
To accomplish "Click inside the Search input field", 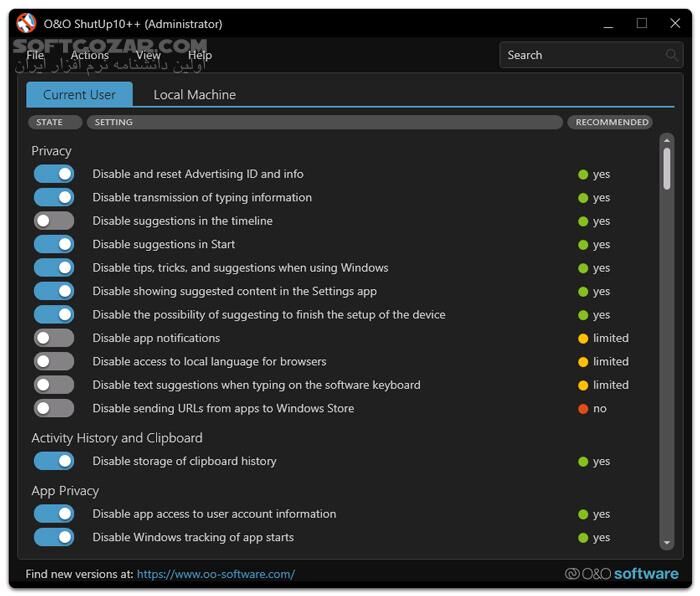I will tap(580, 56).
